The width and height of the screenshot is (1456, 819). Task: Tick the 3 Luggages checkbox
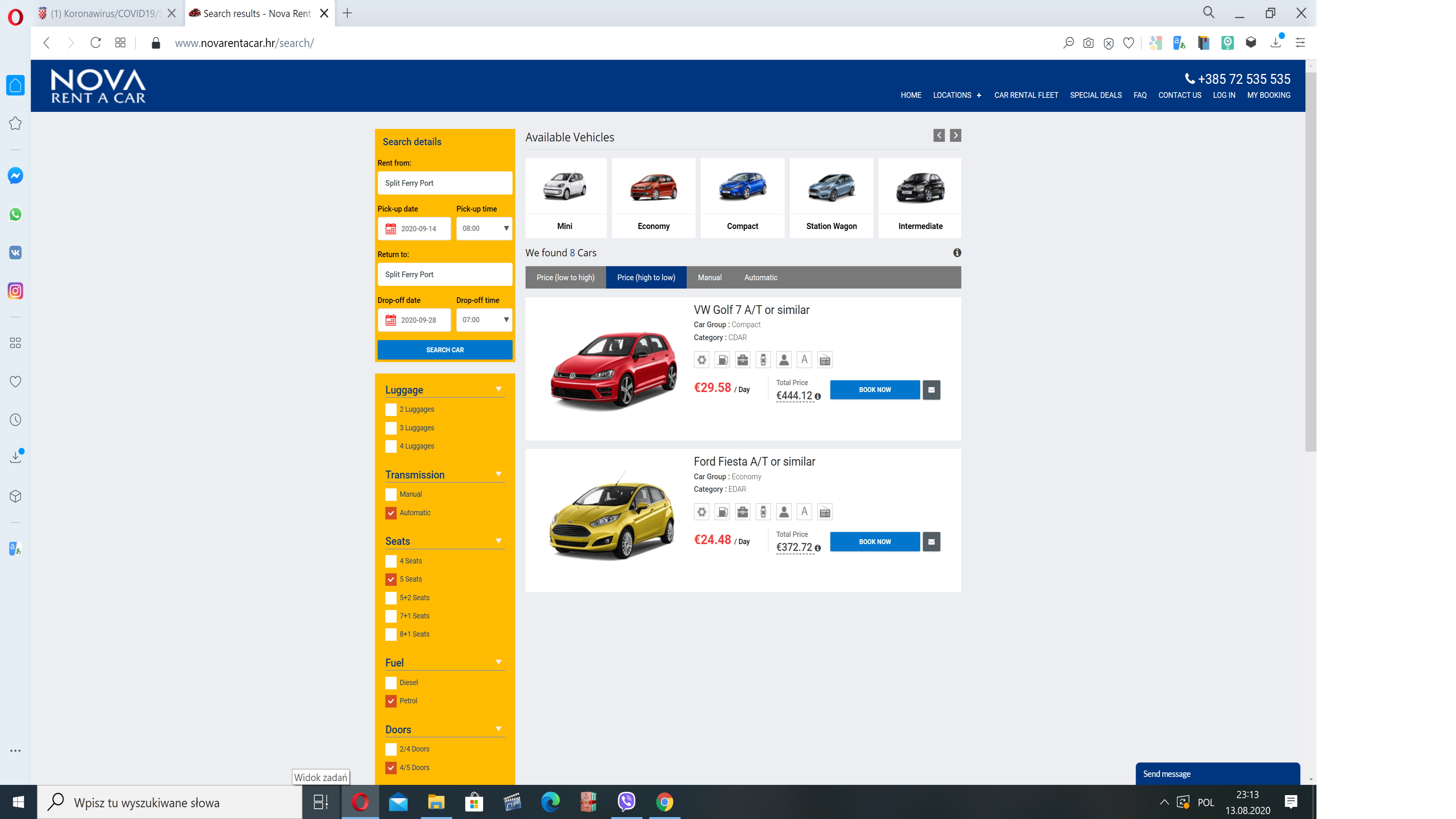point(391,428)
